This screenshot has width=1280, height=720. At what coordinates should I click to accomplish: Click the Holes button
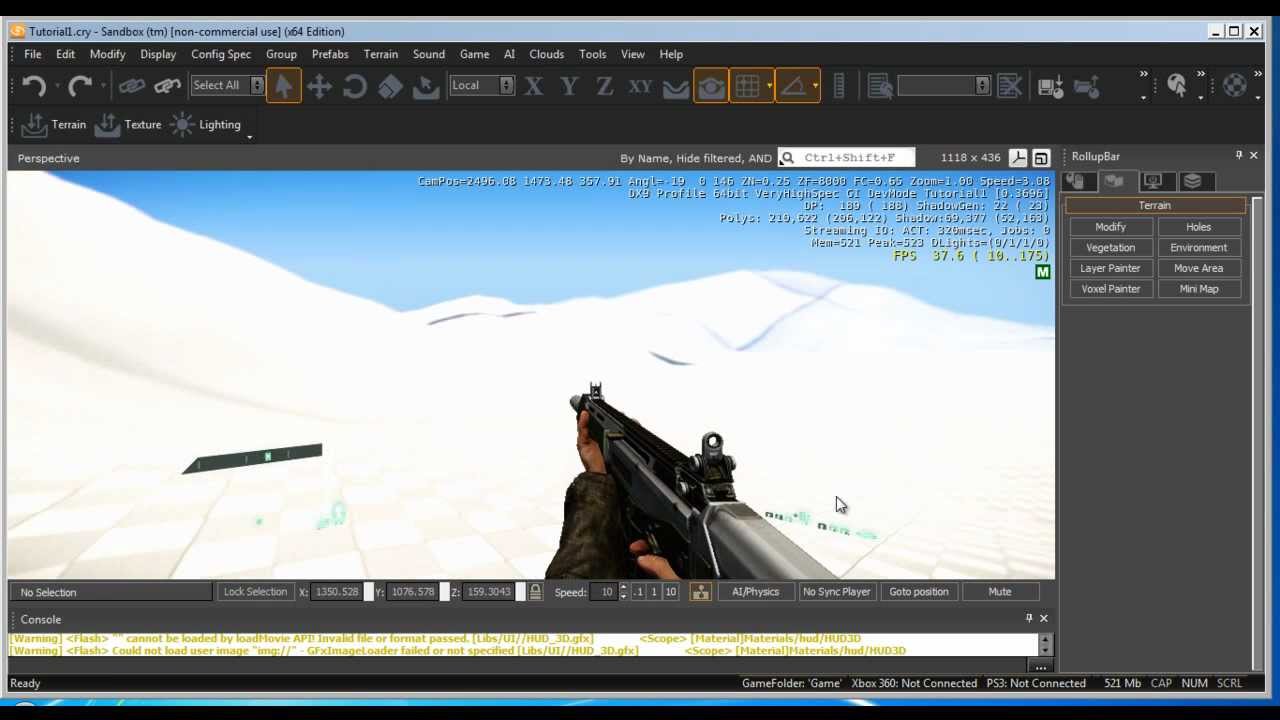tap(1198, 227)
